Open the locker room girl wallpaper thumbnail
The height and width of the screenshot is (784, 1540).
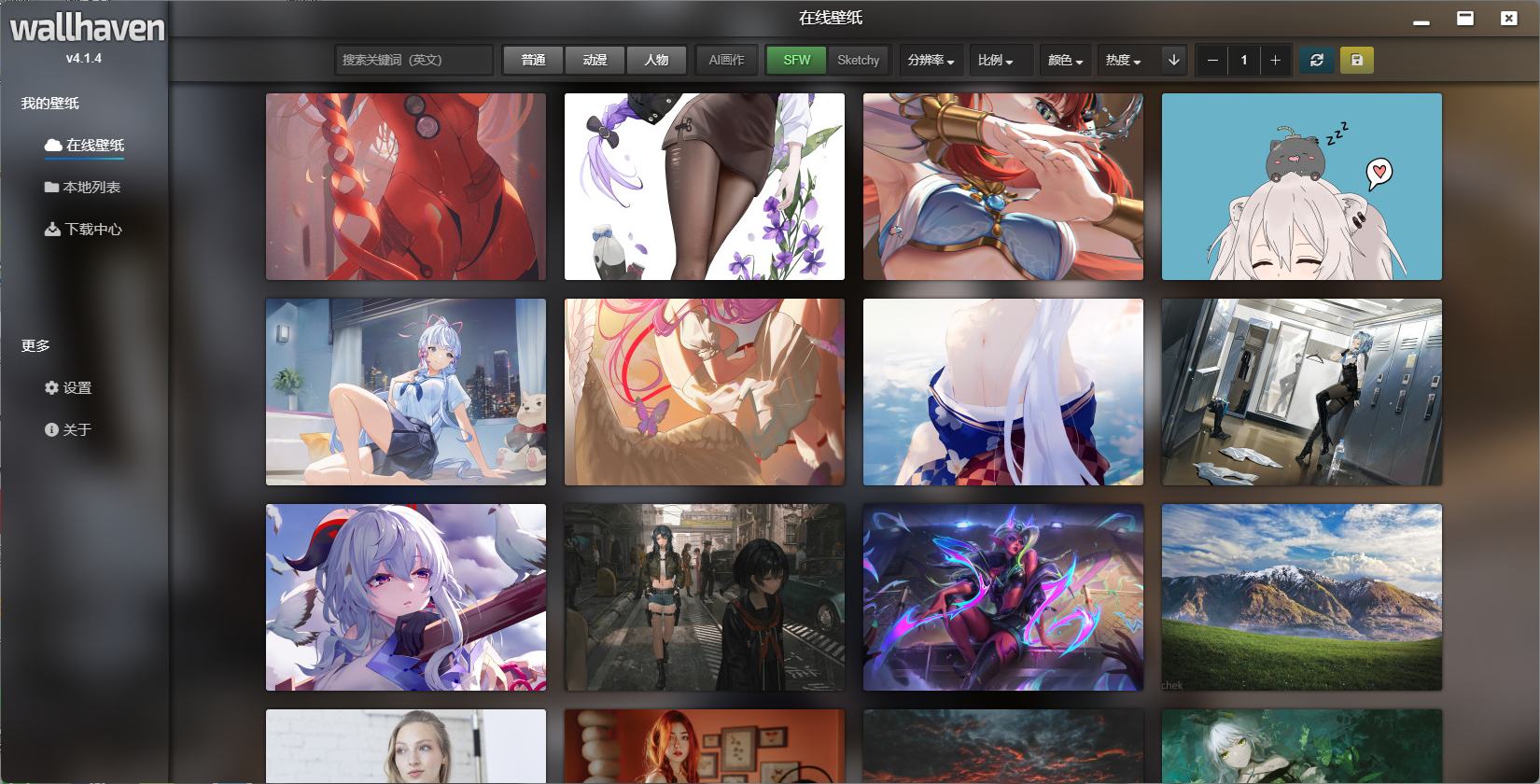1302,392
